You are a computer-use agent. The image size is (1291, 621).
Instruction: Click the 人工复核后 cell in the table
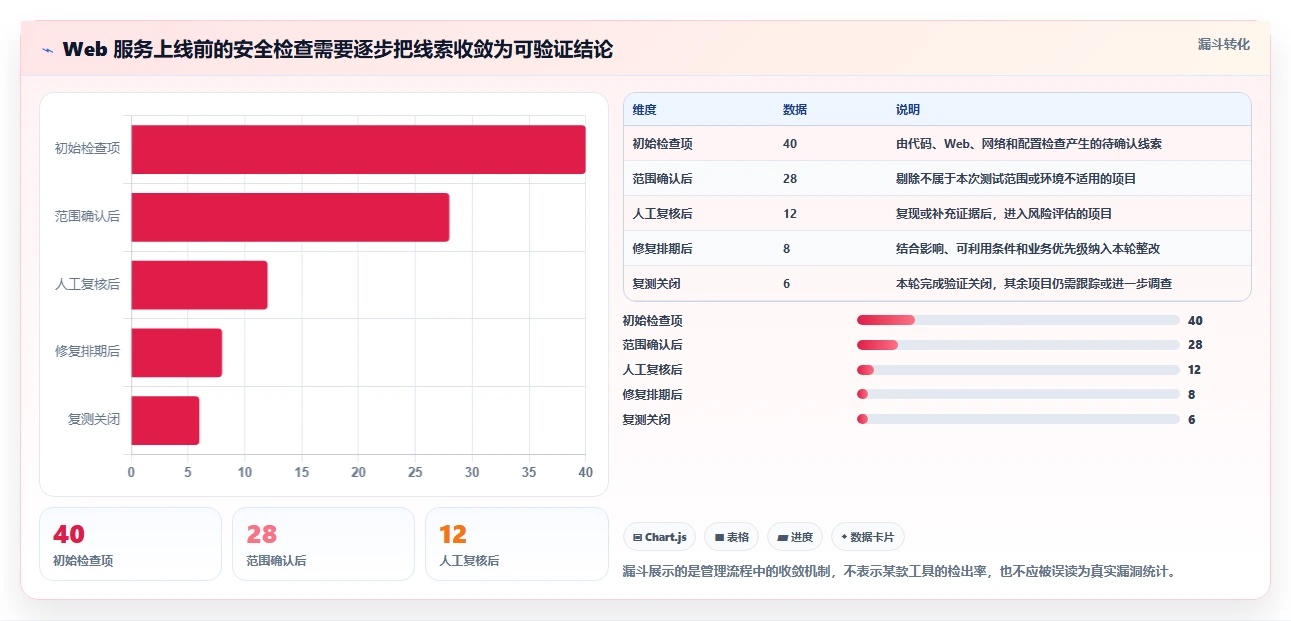click(663, 214)
